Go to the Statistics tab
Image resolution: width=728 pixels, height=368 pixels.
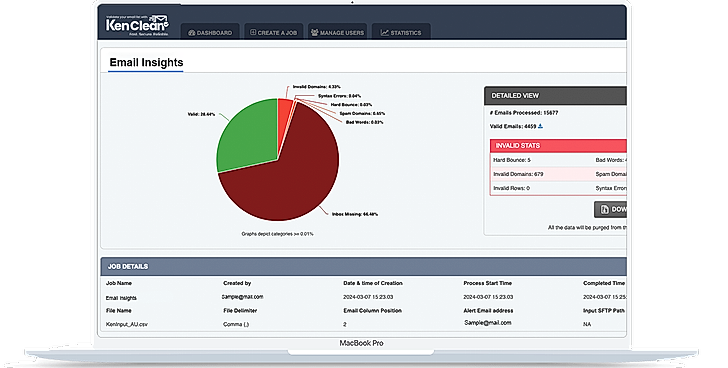point(401,32)
